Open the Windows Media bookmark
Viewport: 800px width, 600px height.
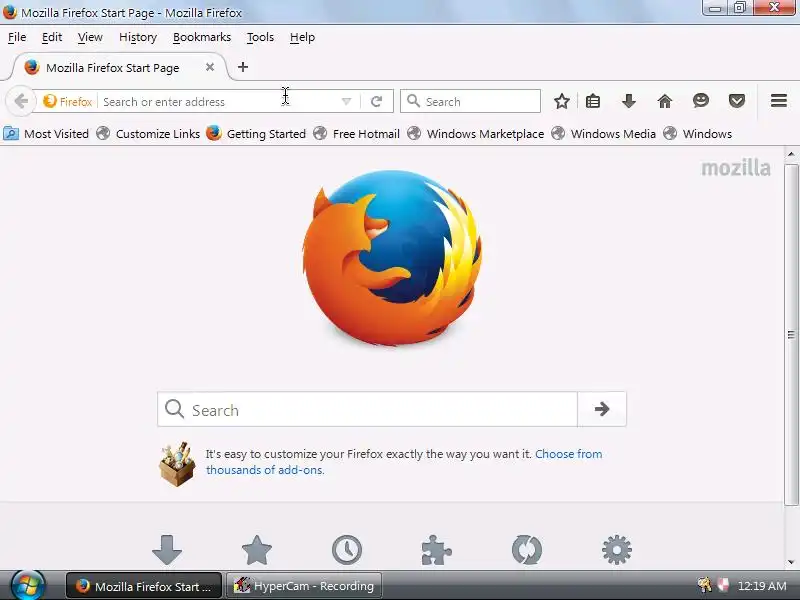click(604, 134)
